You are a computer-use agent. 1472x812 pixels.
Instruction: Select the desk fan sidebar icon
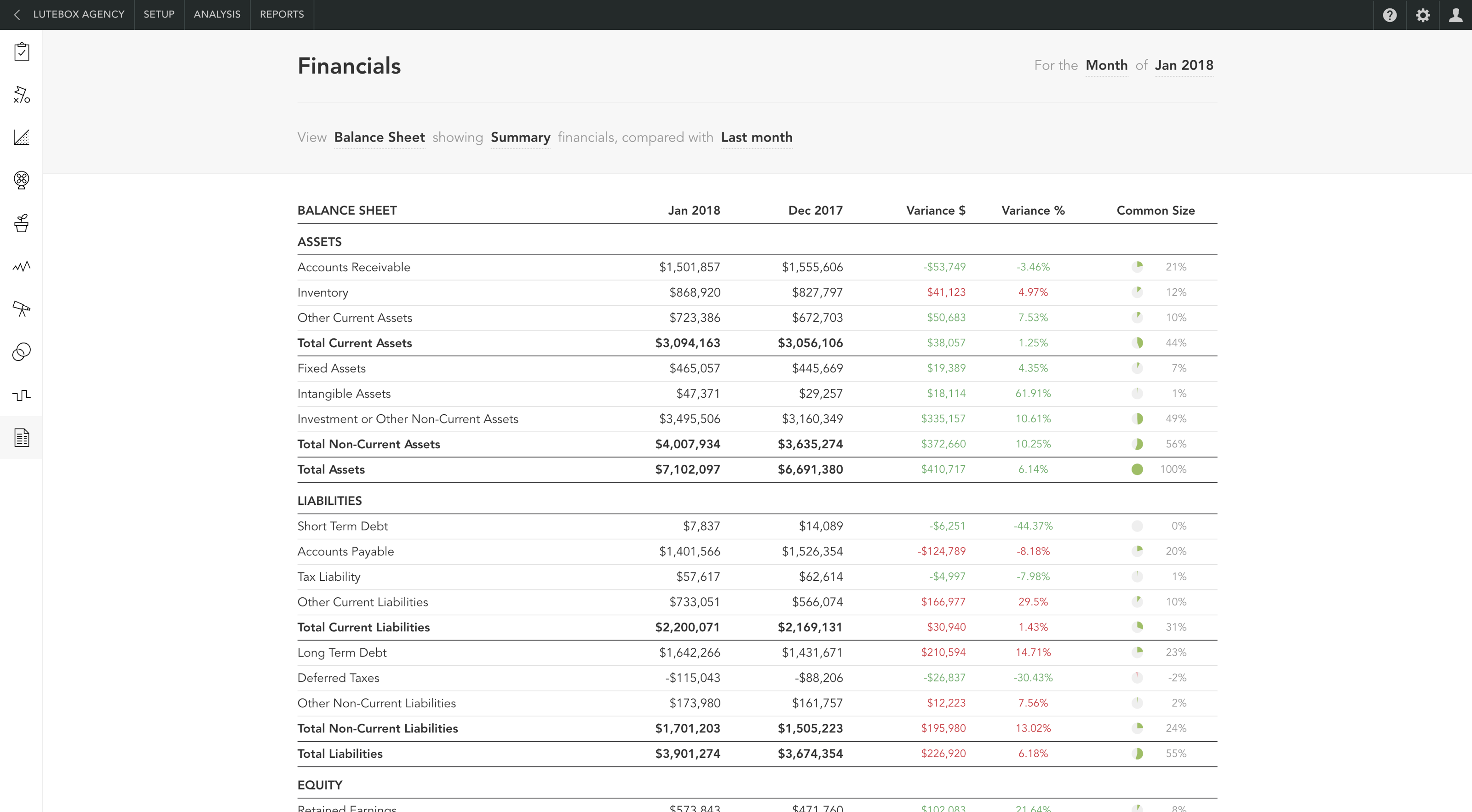(x=21, y=180)
